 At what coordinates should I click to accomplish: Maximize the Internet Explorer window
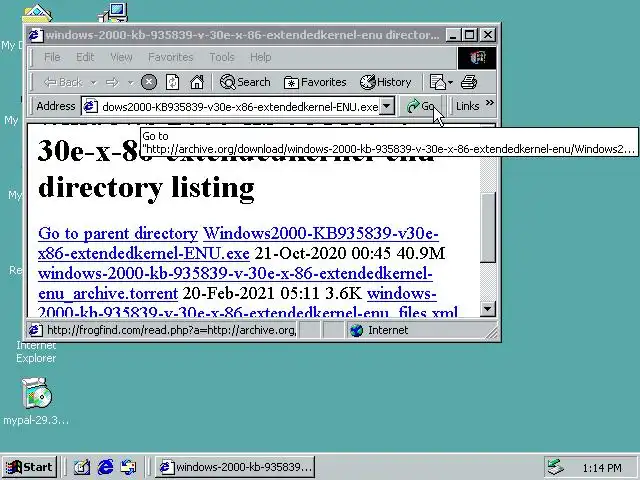[469, 35]
